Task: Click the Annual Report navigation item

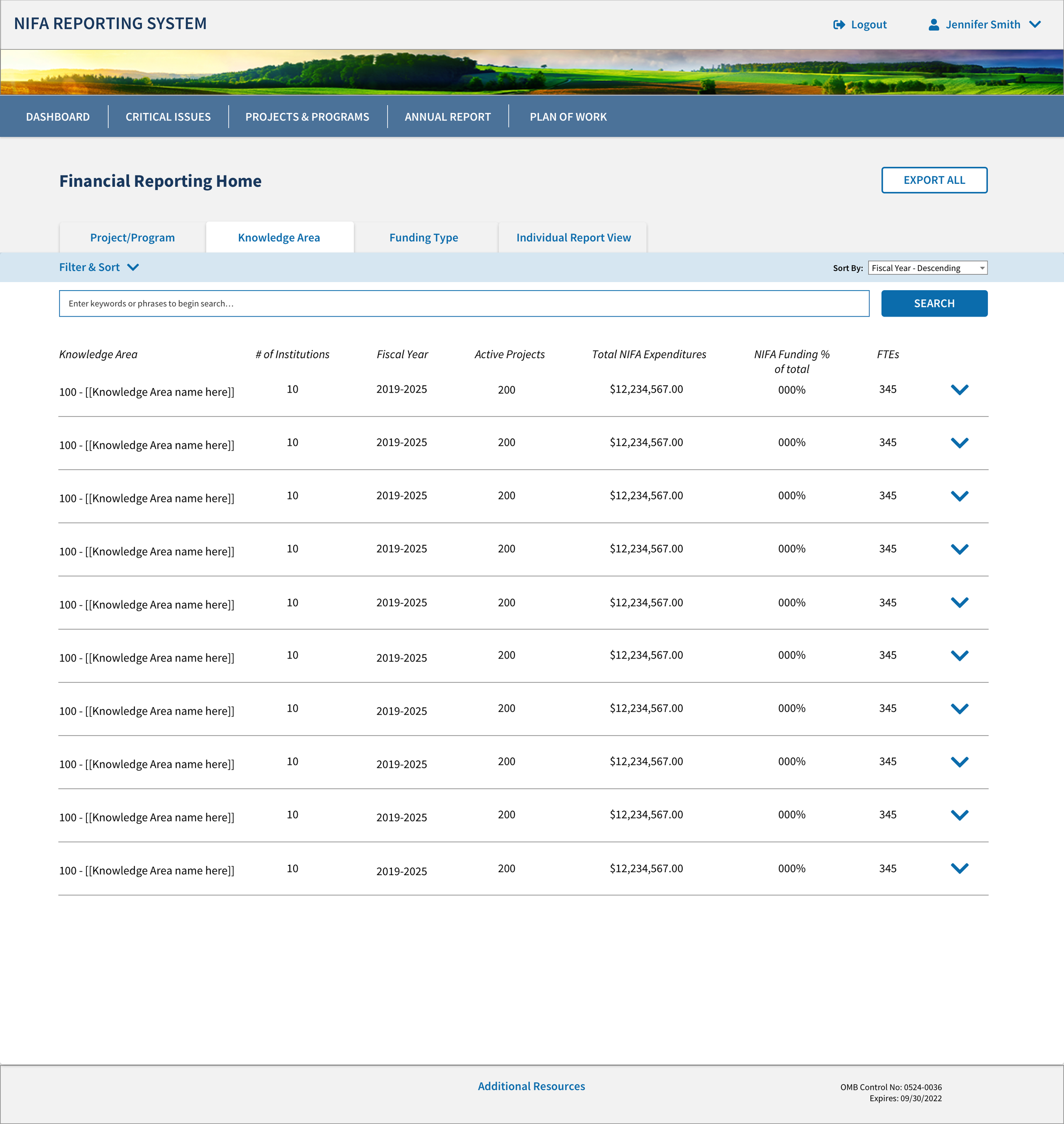Action: 447,117
